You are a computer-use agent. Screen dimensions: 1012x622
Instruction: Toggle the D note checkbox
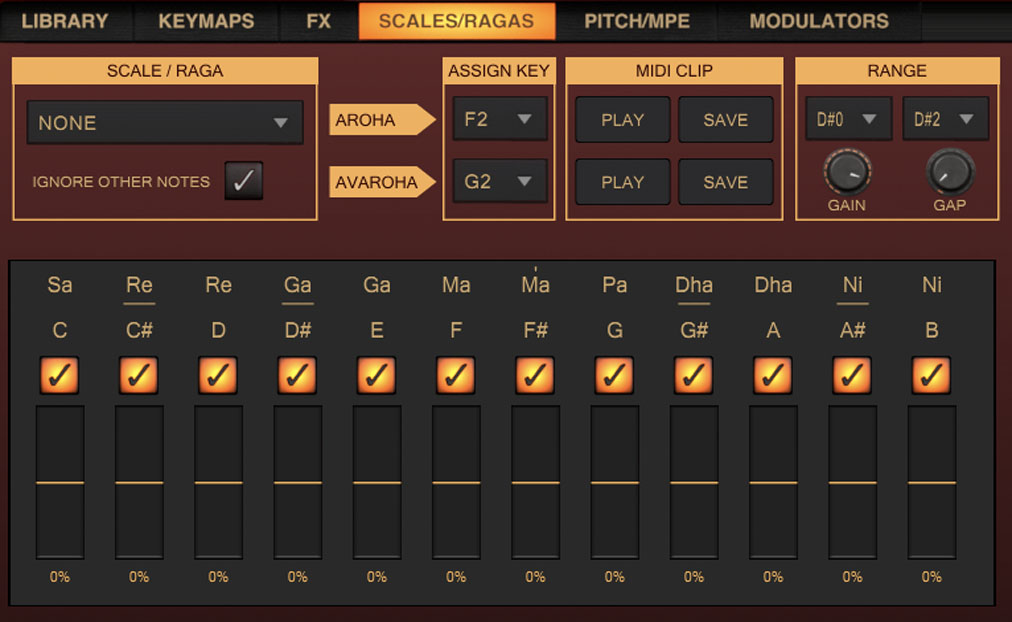218,375
